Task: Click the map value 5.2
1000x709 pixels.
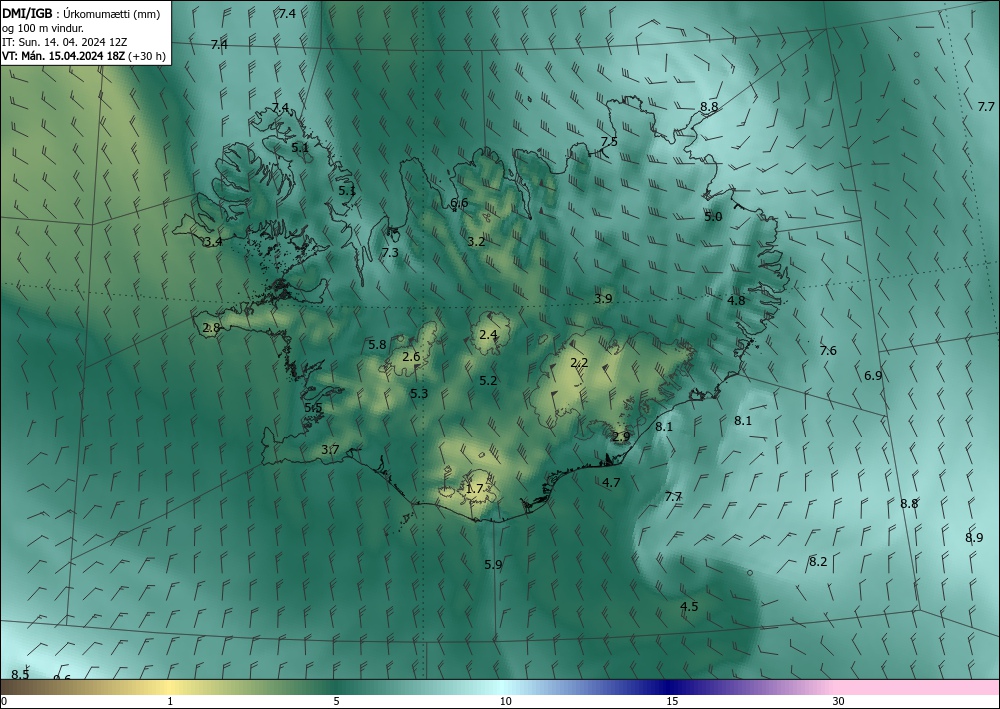Action: click(488, 381)
